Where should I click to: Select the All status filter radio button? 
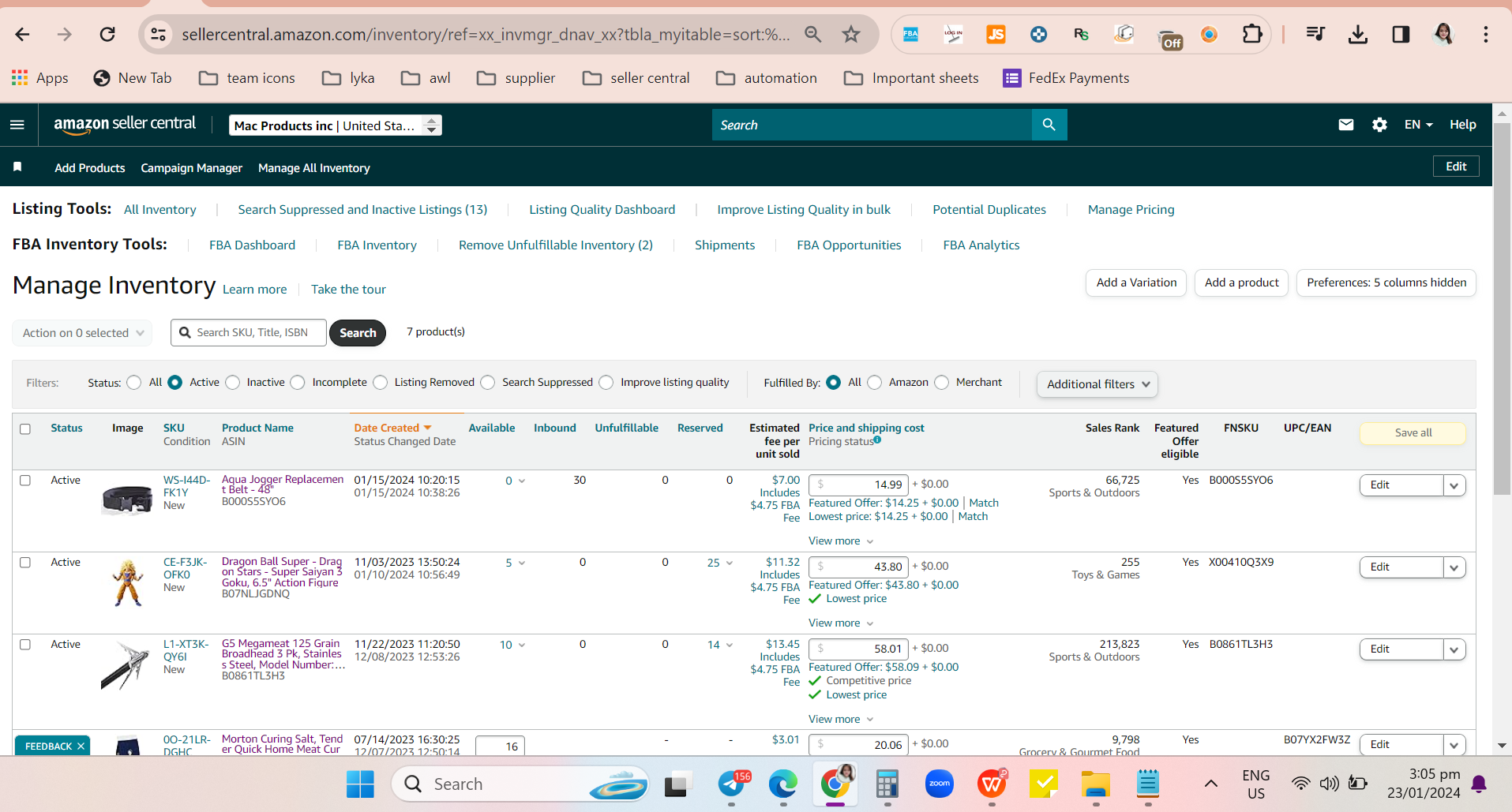click(x=134, y=383)
